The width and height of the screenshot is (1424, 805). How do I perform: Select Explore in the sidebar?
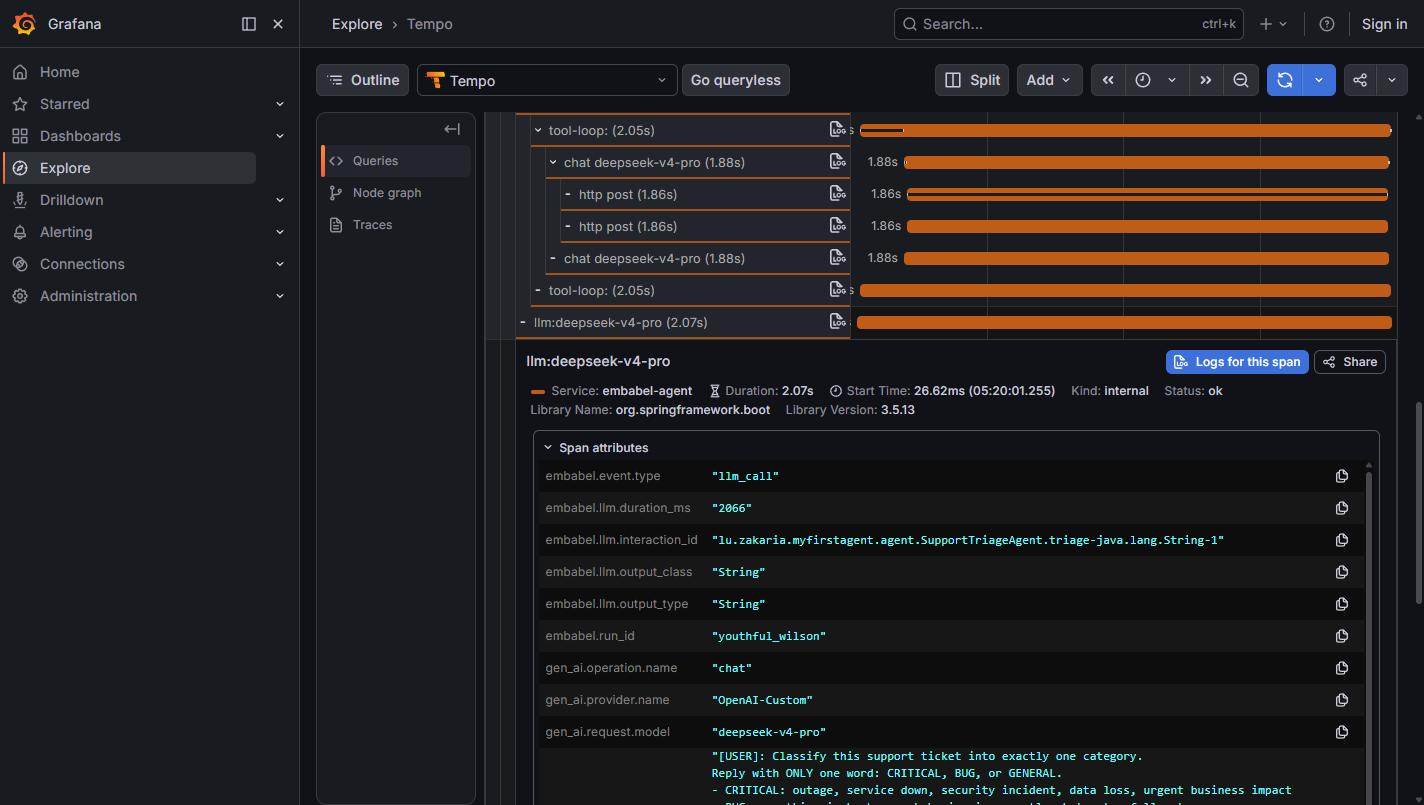pos(130,168)
